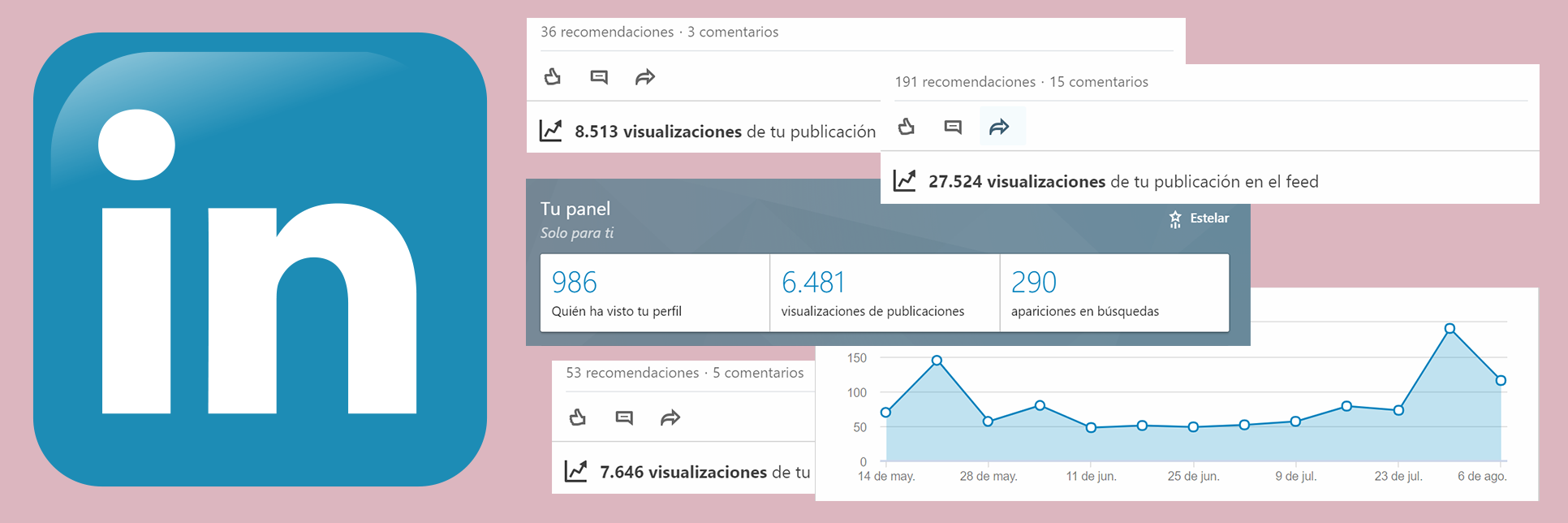
Task: Open the 986 Quién ha visto tu perfil card
Action: click(x=655, y=293)
